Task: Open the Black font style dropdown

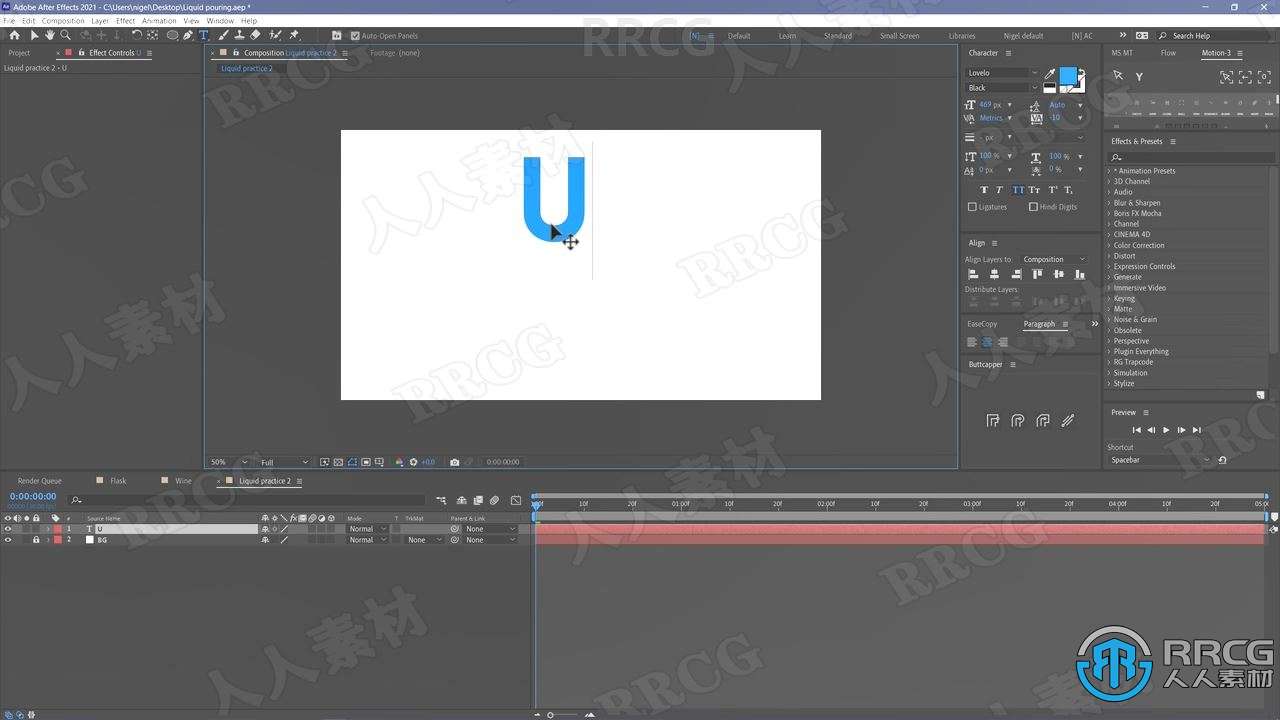Action: click(1002, 88)
